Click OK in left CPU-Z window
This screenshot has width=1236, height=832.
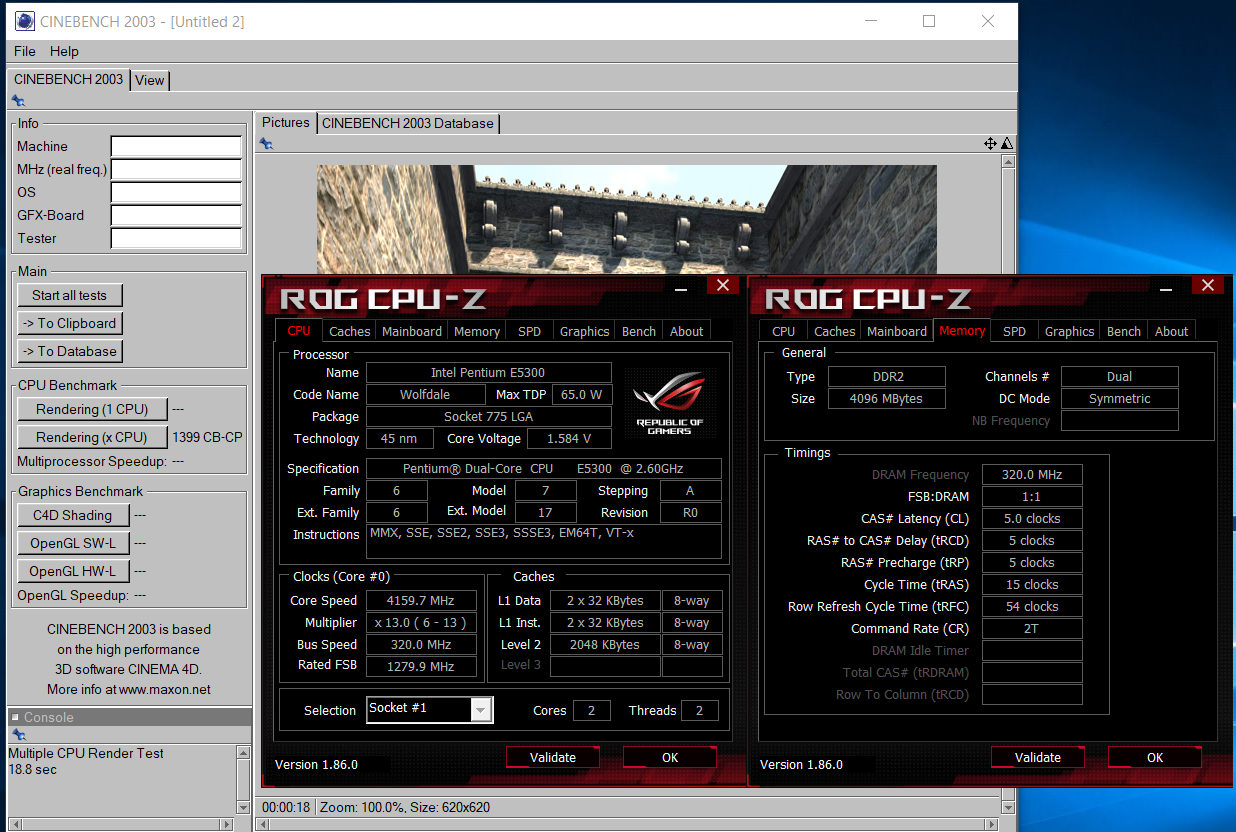coord(670,757)
